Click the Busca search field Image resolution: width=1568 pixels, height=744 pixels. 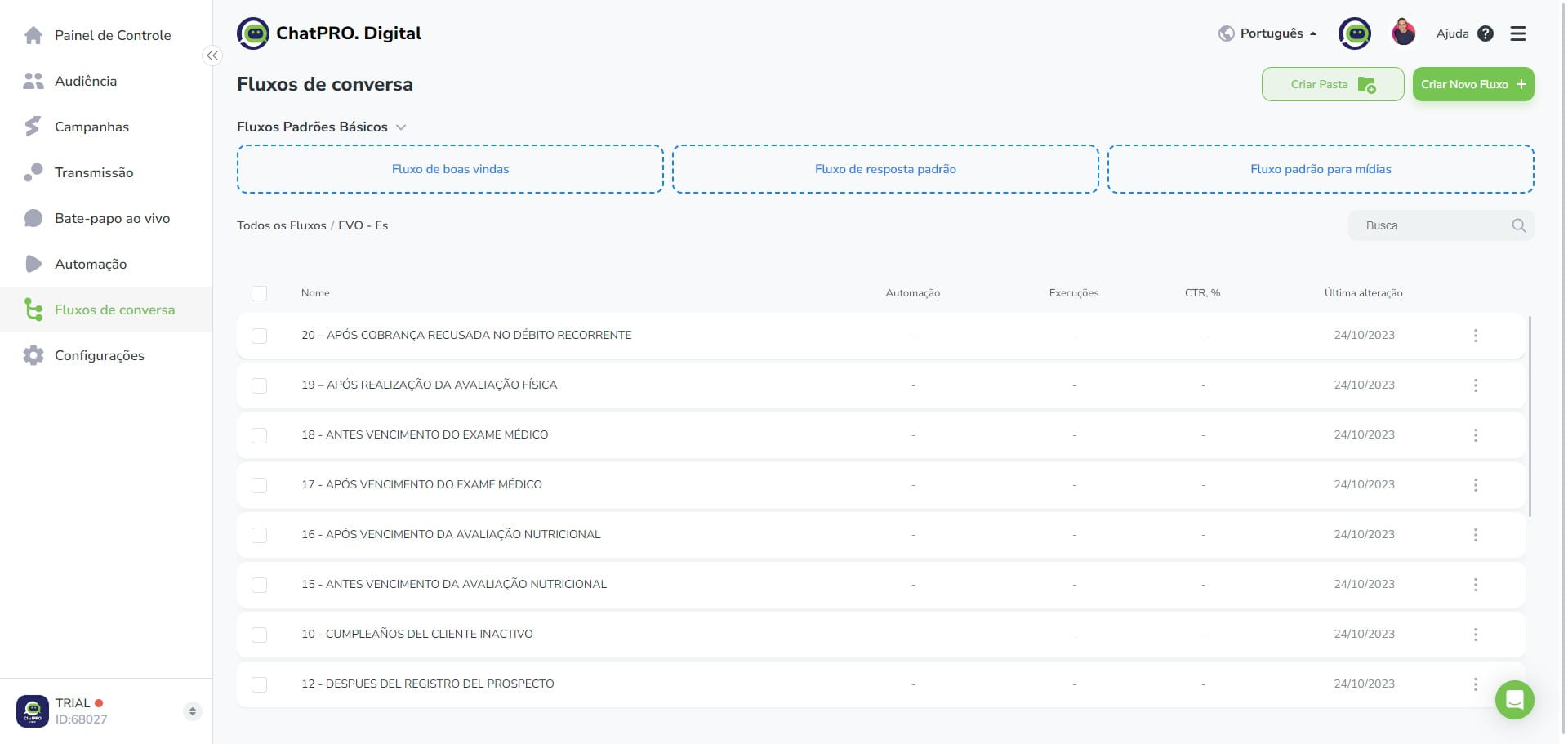tap(1441, 225)
